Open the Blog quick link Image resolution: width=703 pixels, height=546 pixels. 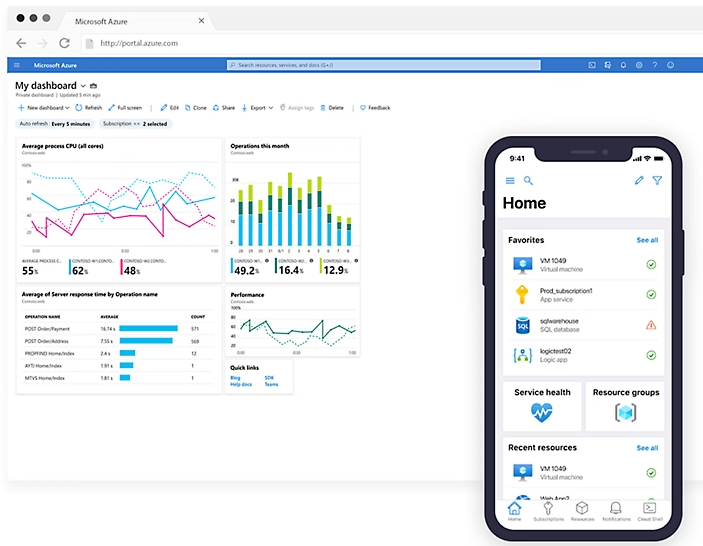click(235, 378)
